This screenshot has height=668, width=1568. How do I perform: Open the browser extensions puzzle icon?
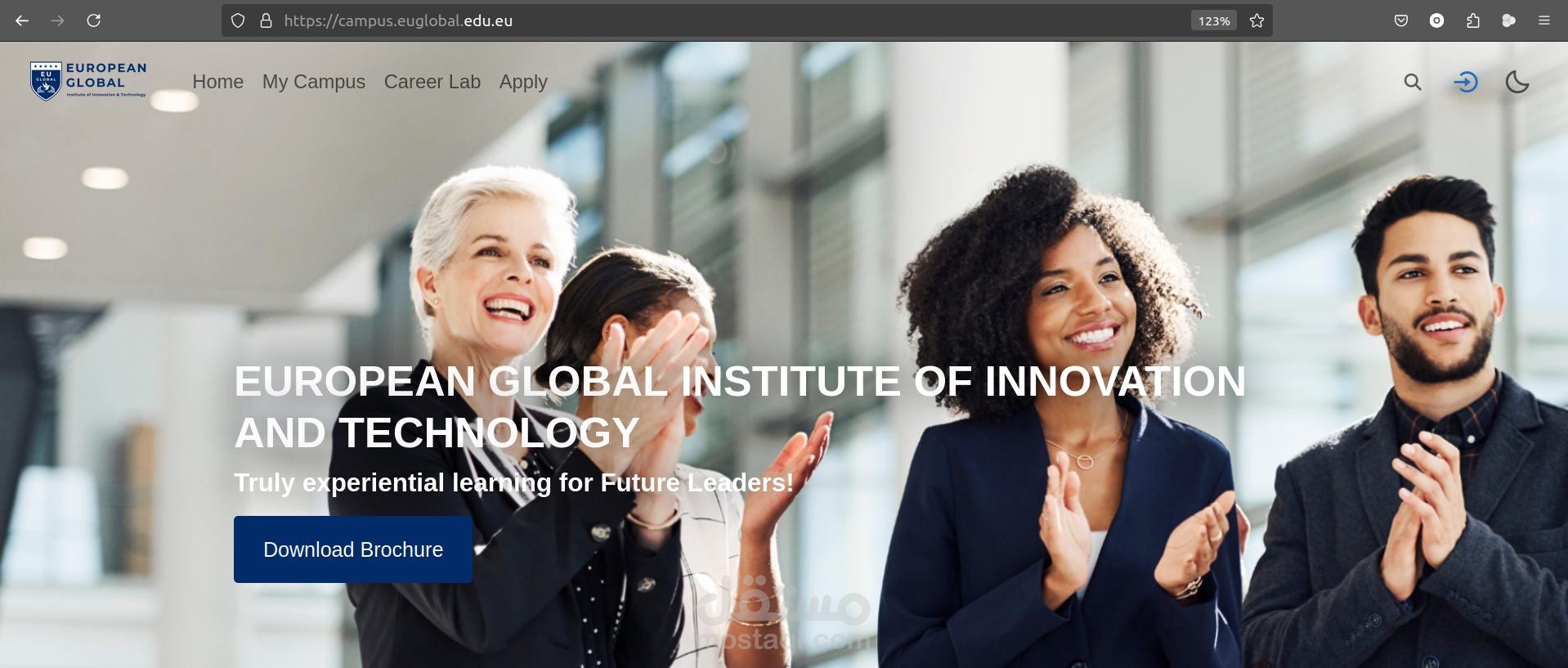[1473, 20]
